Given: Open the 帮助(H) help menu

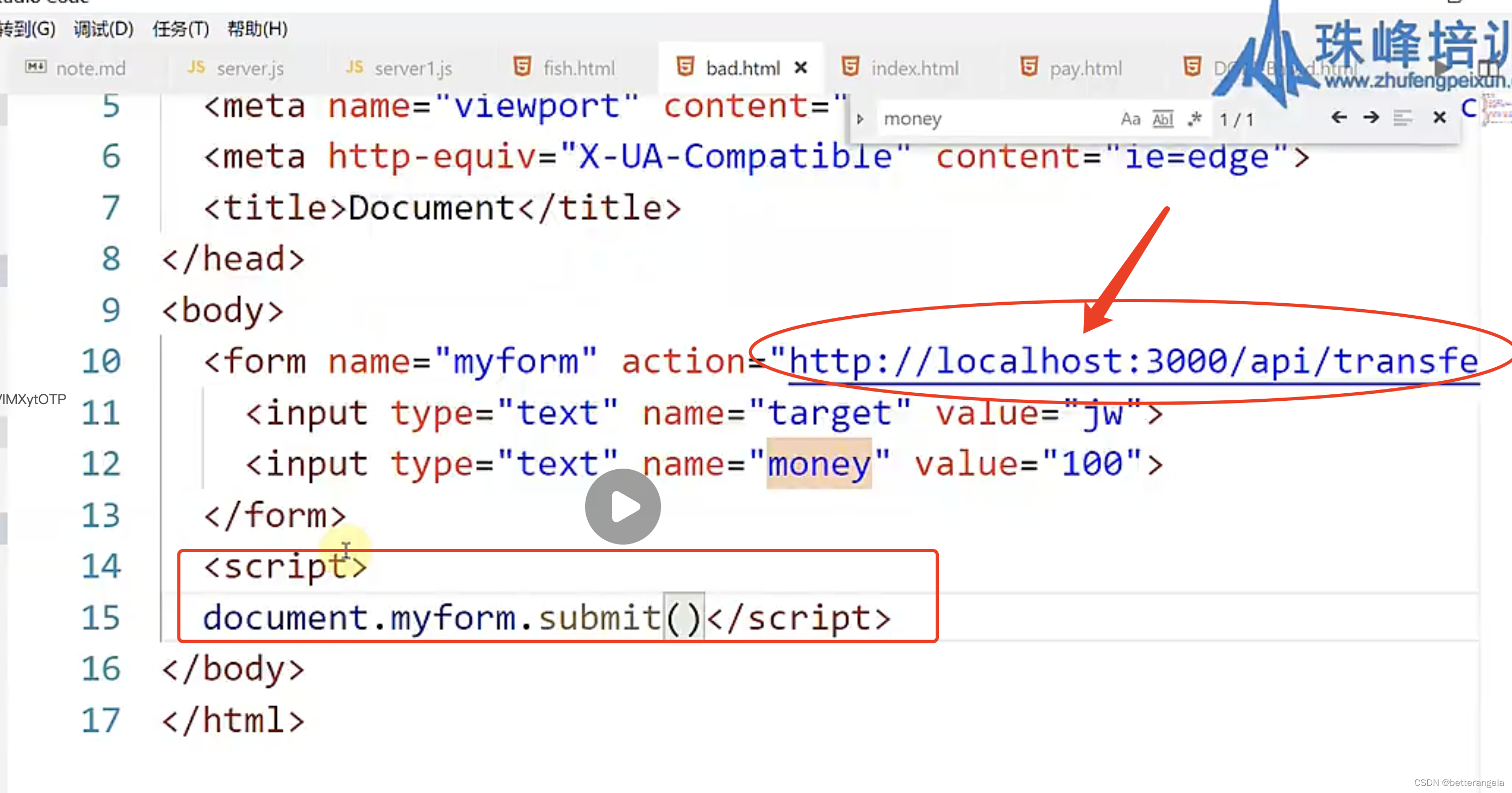Looking at the screenshot, I should pyautogui.click(x=257, y=28).
